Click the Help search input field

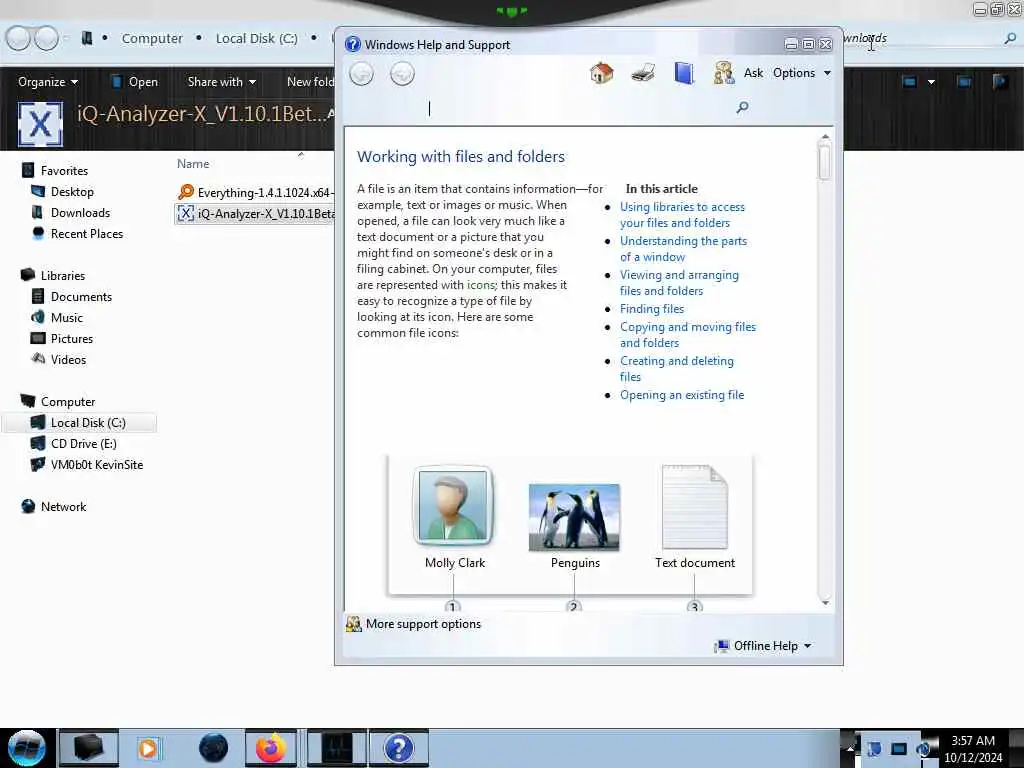tap(545, 108)
